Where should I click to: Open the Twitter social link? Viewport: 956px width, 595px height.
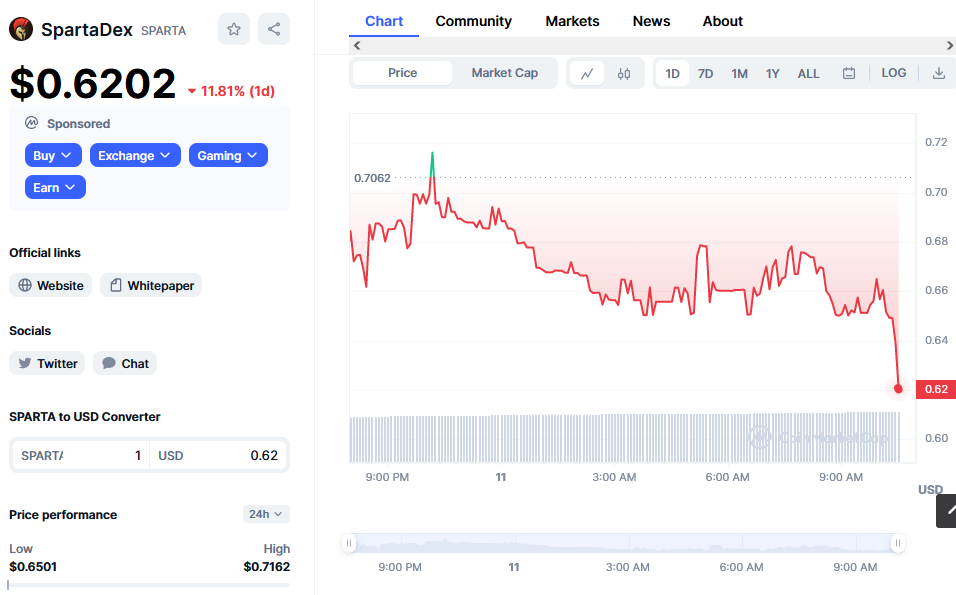point(47,363)
